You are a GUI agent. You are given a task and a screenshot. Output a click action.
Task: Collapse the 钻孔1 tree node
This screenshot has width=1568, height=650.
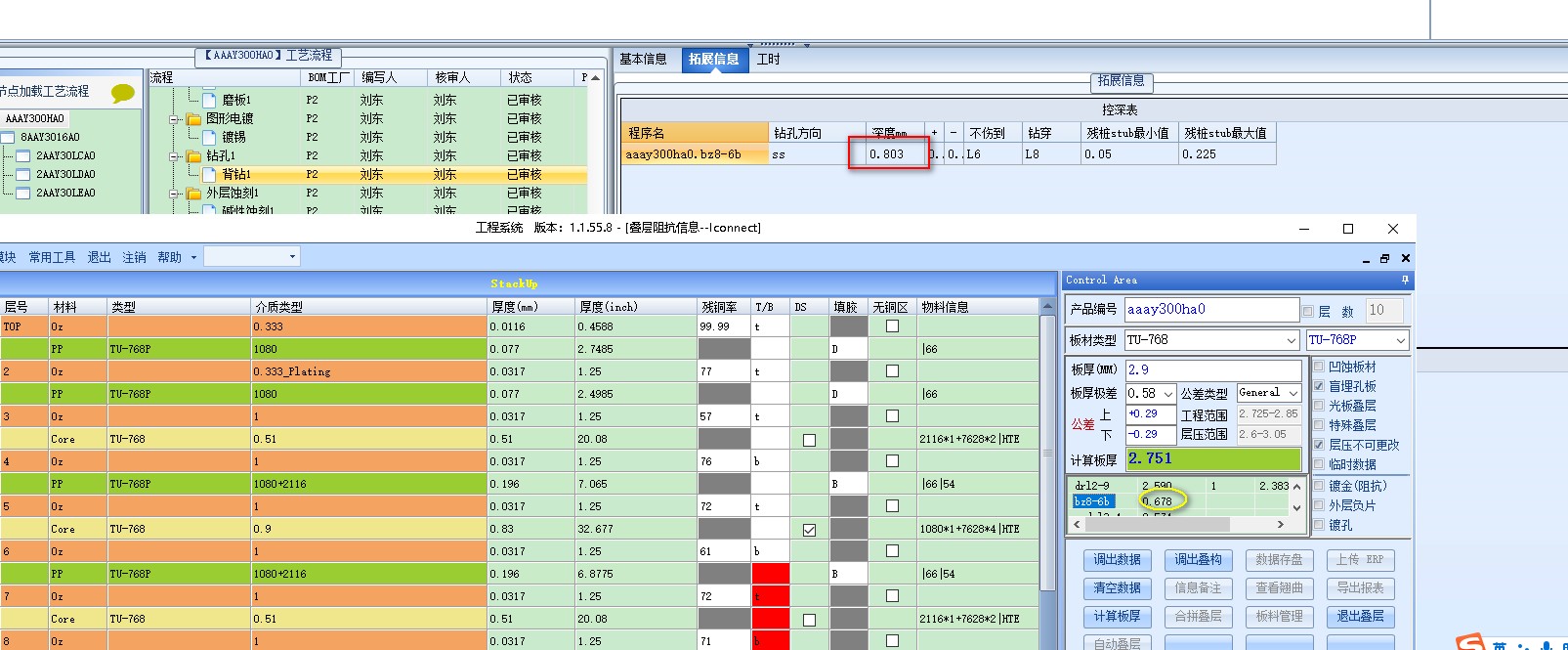pos(175,156)
